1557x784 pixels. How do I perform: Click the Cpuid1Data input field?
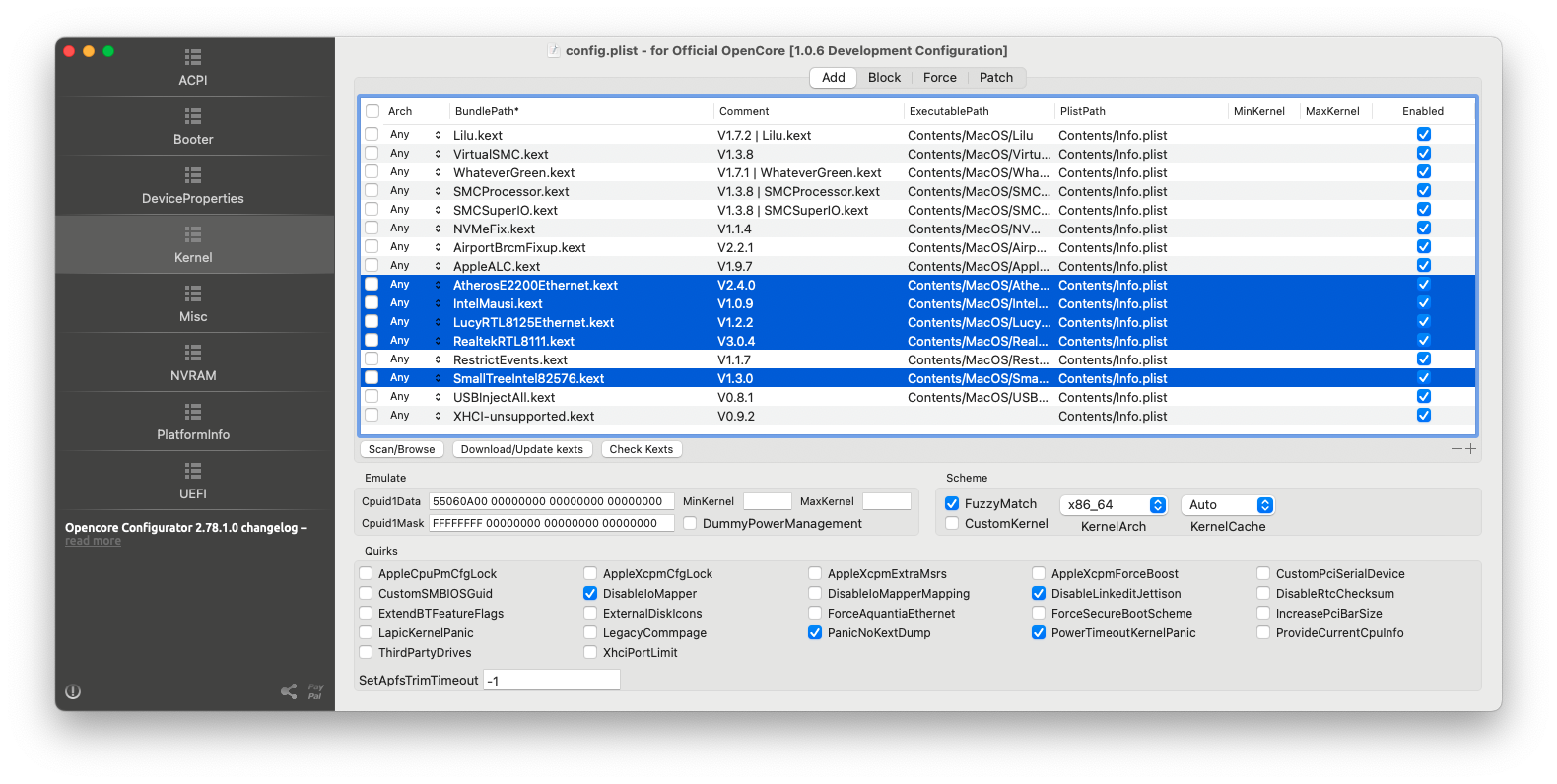pos(552,501)
